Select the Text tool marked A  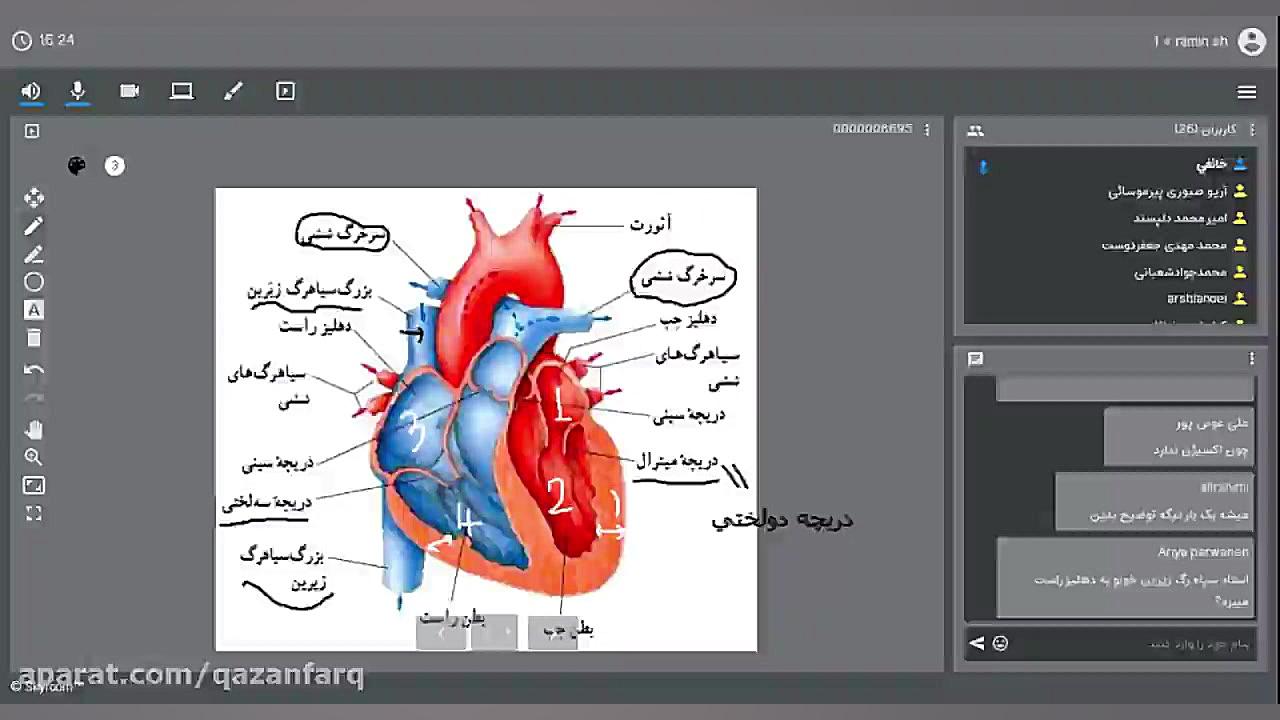[34, 310]
